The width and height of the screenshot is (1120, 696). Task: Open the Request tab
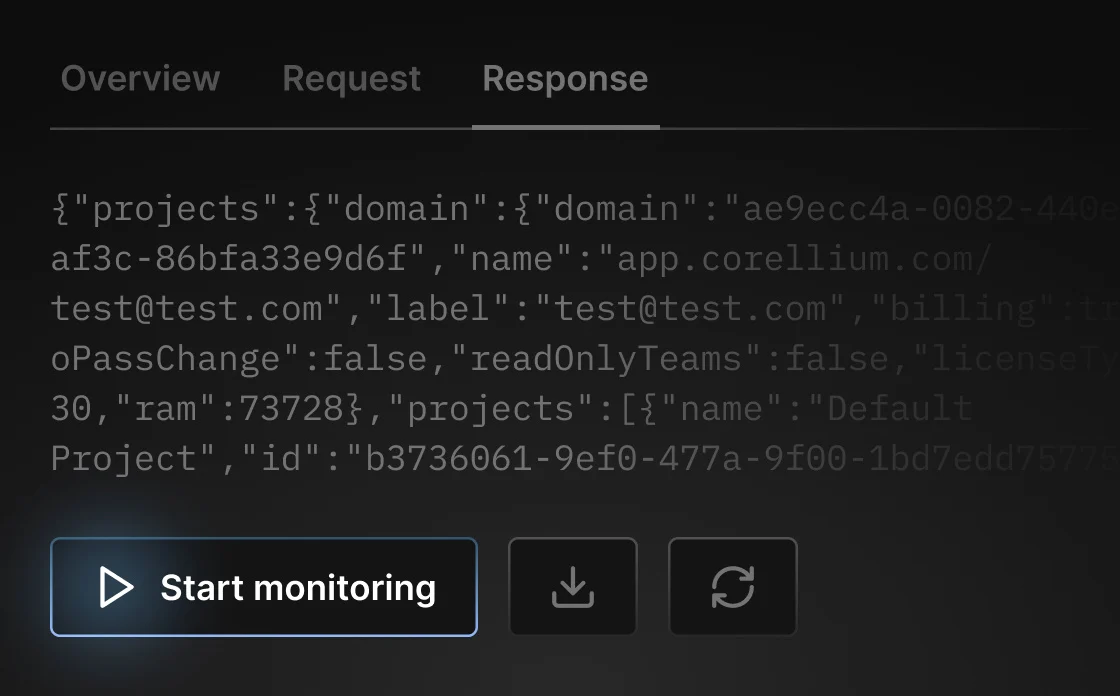351,79
